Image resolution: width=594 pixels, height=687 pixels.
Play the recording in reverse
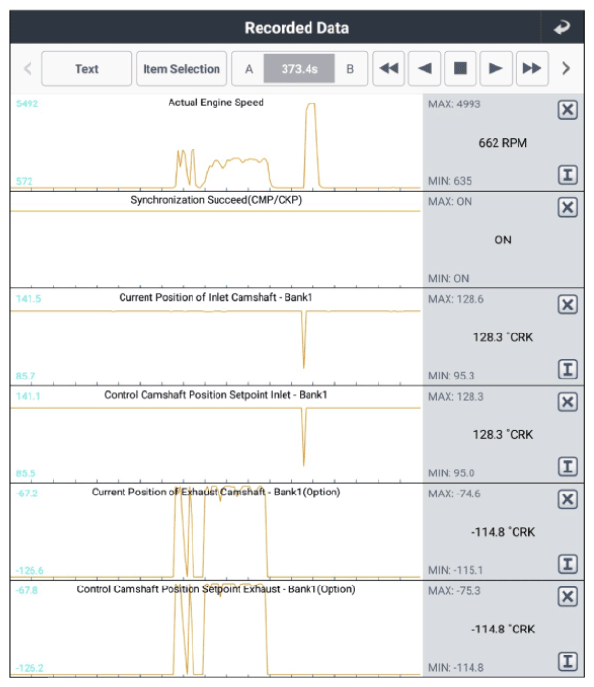[x=424, y=68]
